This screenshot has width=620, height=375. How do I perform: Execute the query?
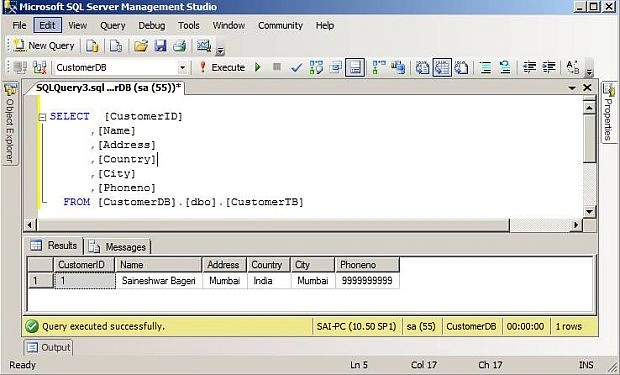222,68
